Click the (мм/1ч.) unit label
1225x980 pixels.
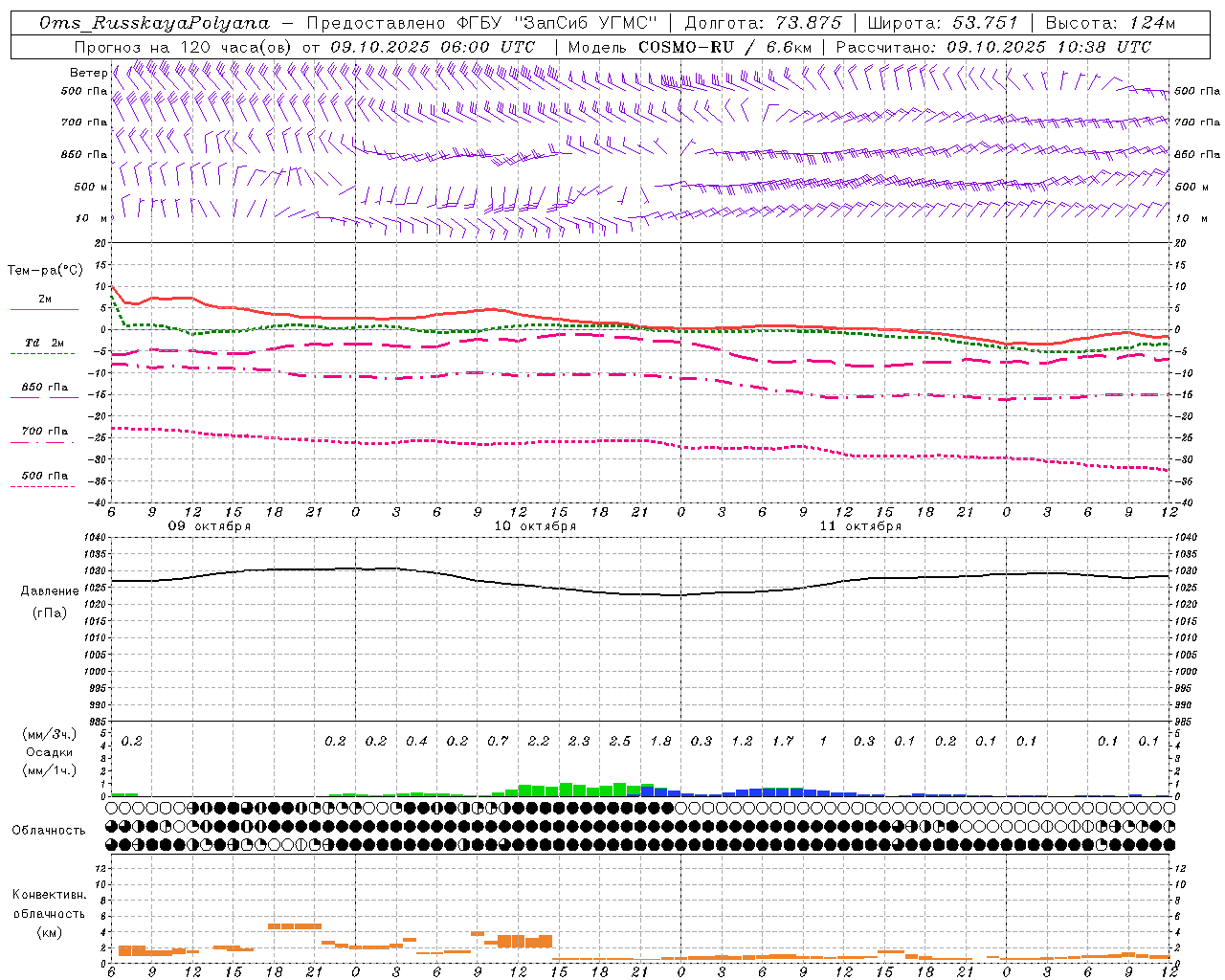(x=49, y=770)
